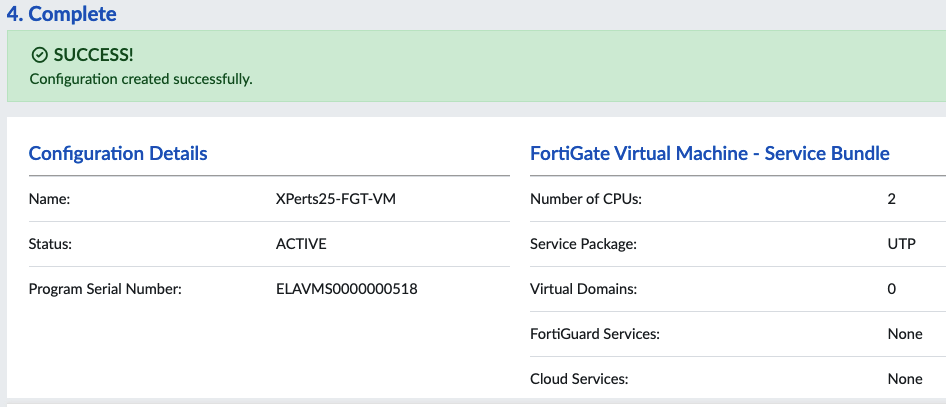Select serial number 'ELAVMS0000000518'

coord(346,289)
